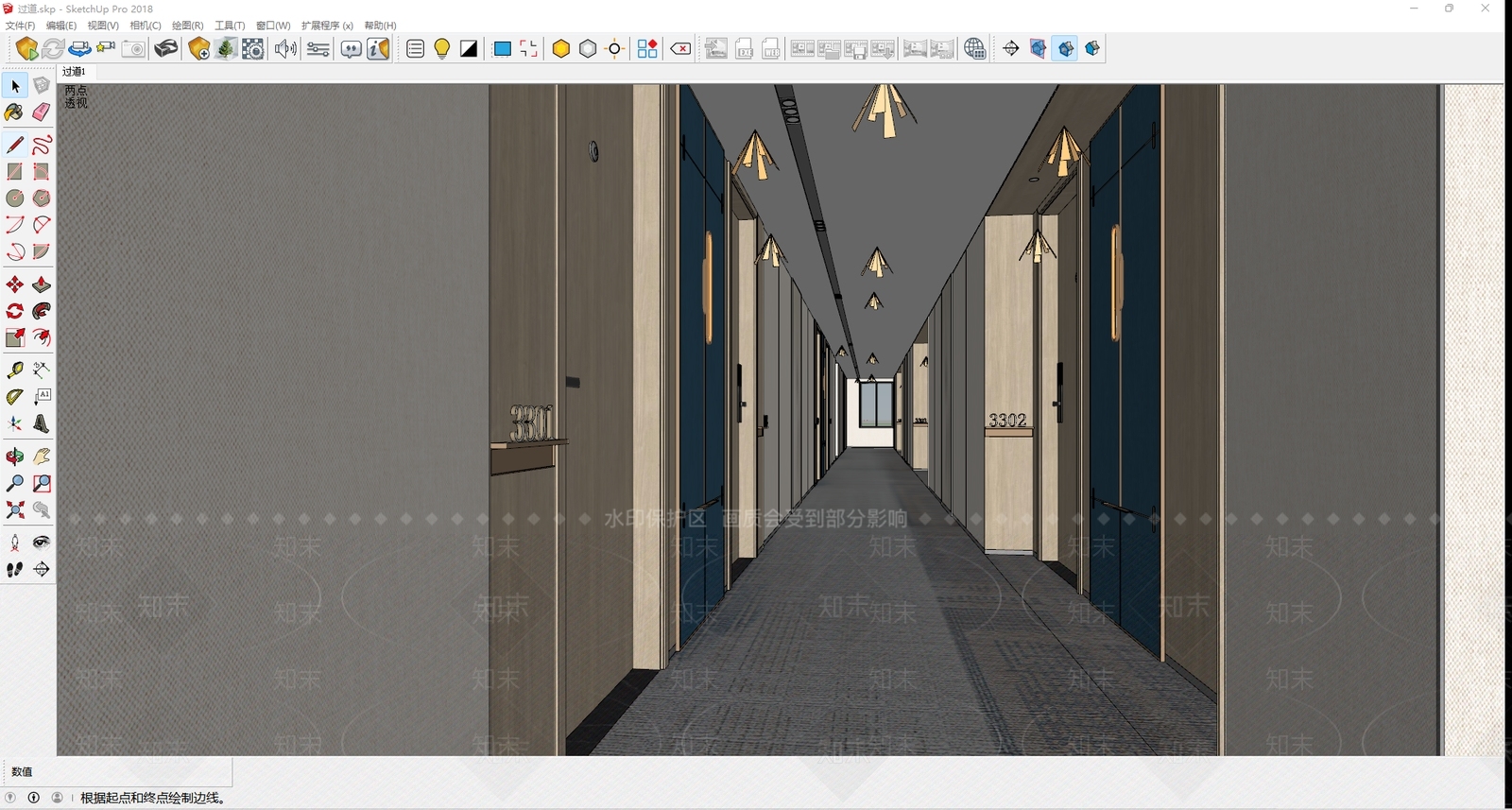This screenshot has width=1512, height=810.
Task: Activate the 3D Text tool
Action: [x=42, y=424]
